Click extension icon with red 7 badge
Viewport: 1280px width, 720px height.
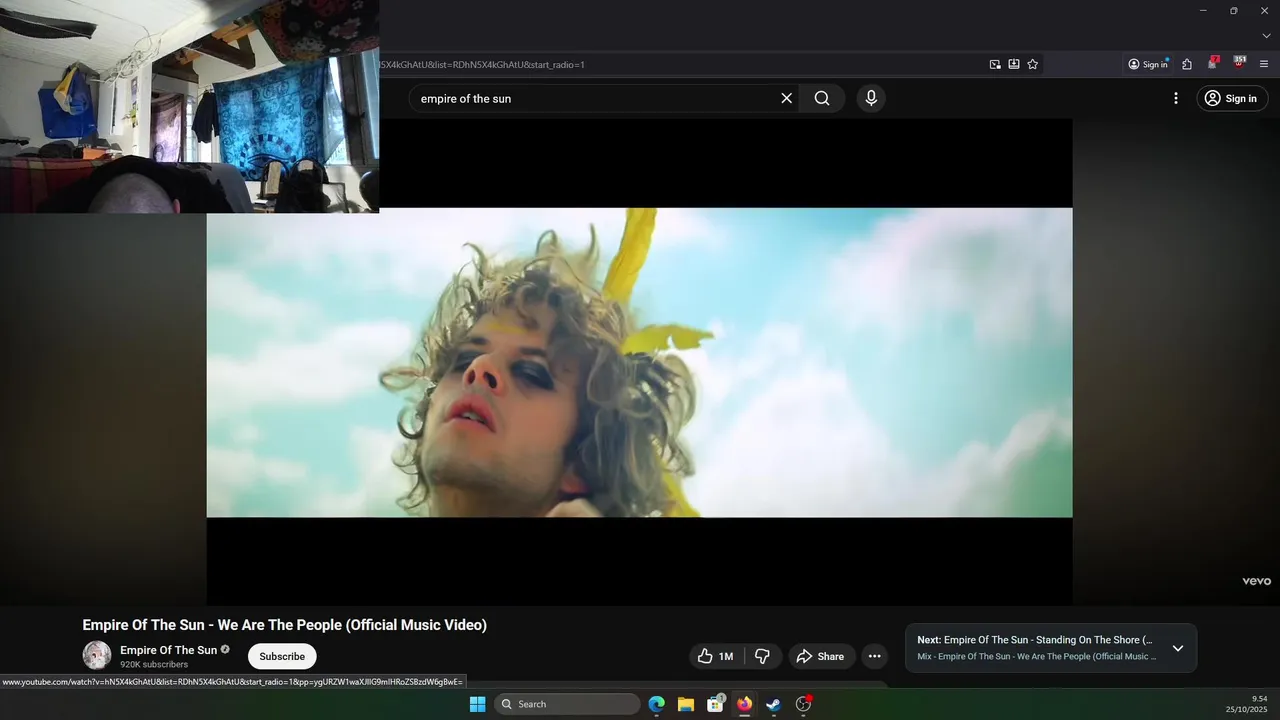(1213, 63)
